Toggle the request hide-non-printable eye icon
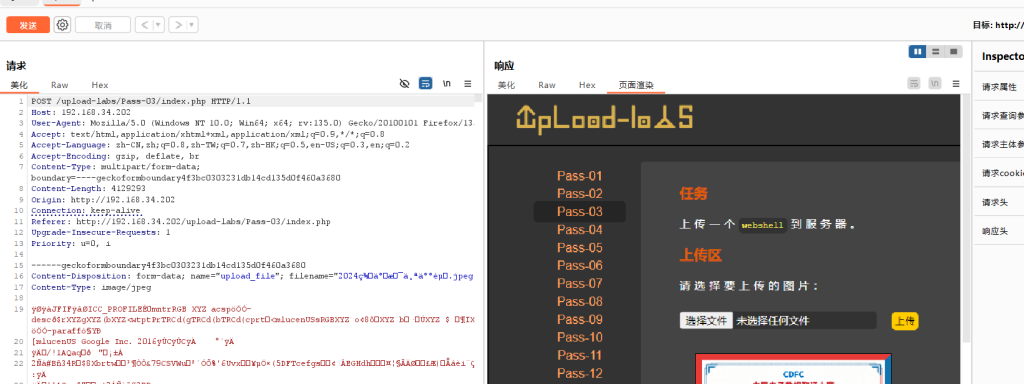The image size is (1024, 384). (404, 84)
